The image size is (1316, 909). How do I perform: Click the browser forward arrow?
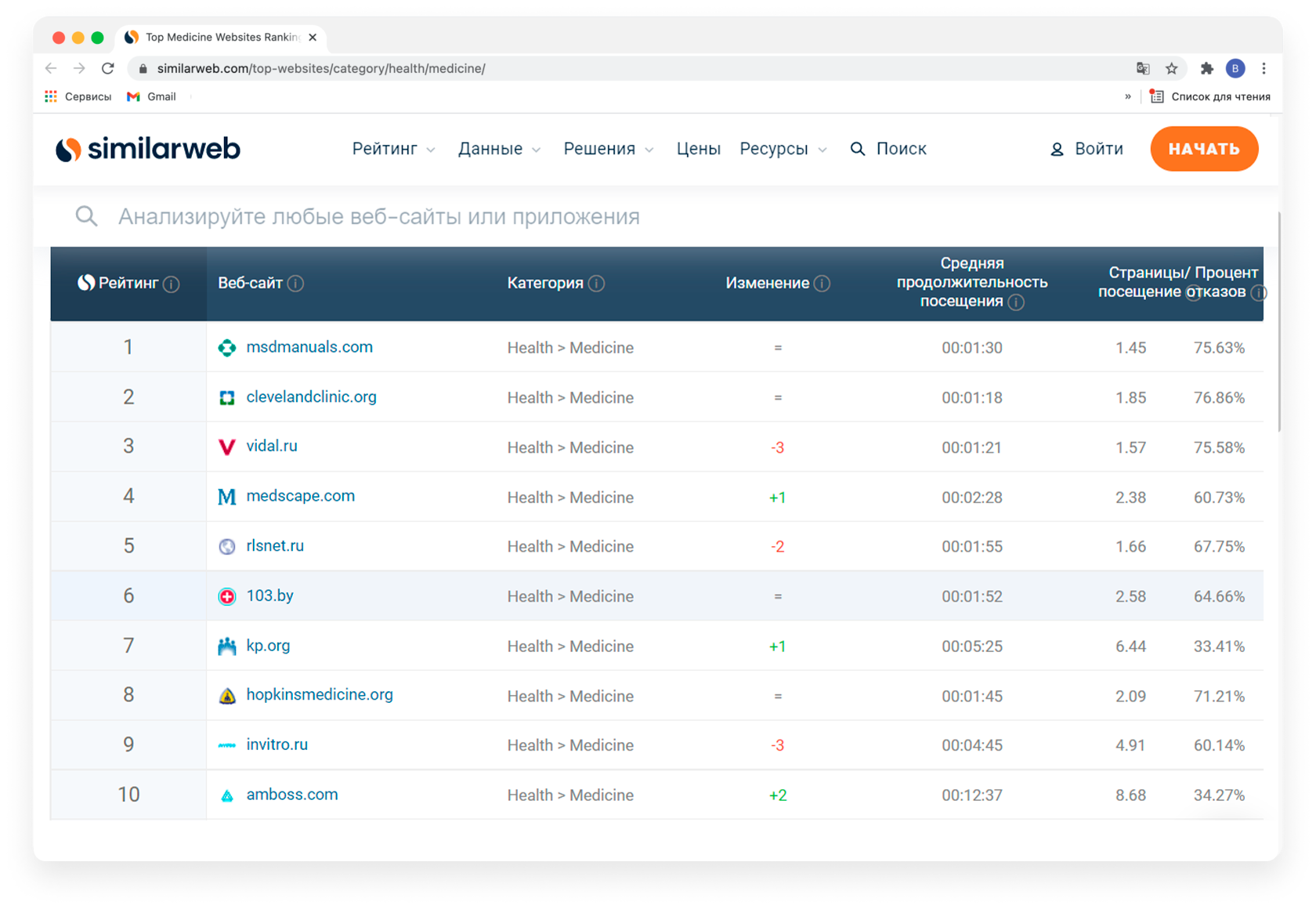point(79,69)
